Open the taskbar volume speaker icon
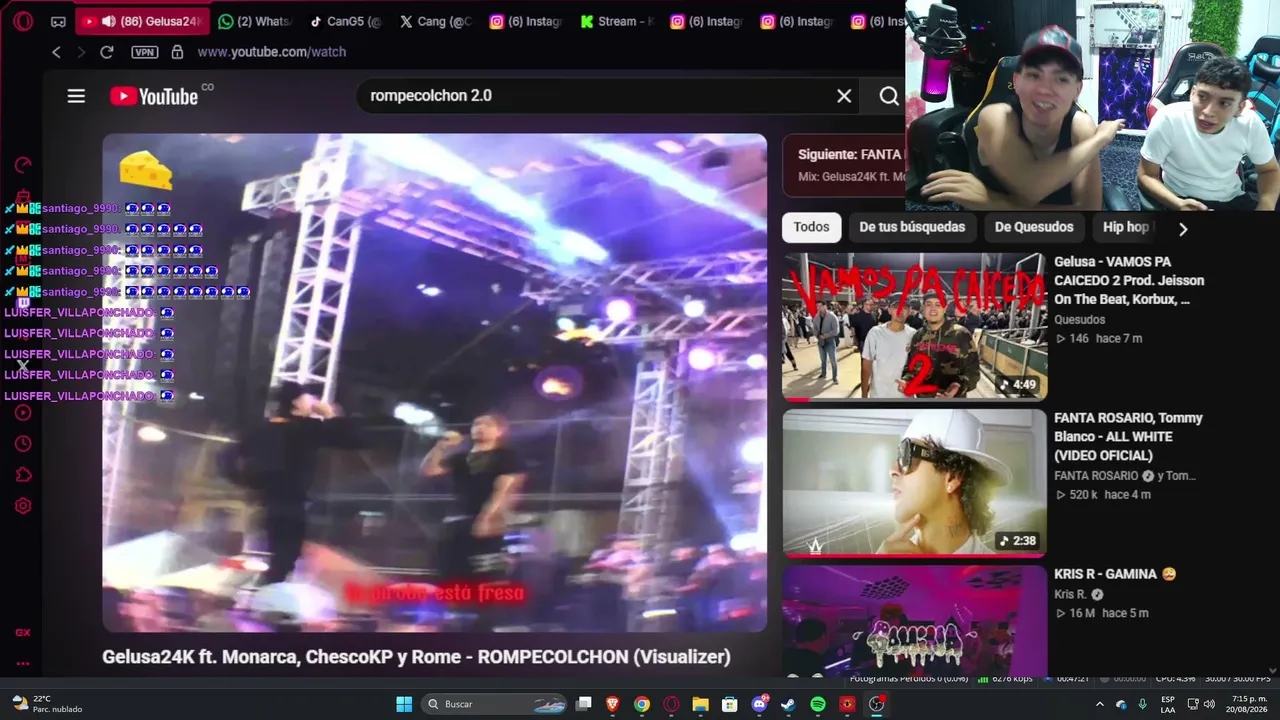 coord(1211,704)
